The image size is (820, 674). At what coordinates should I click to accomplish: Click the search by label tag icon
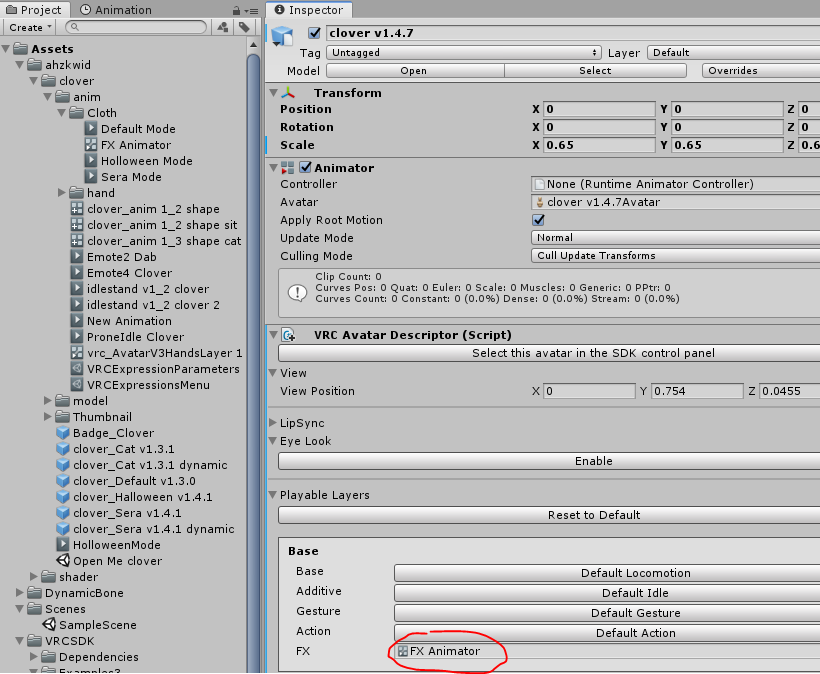[244, 27]
